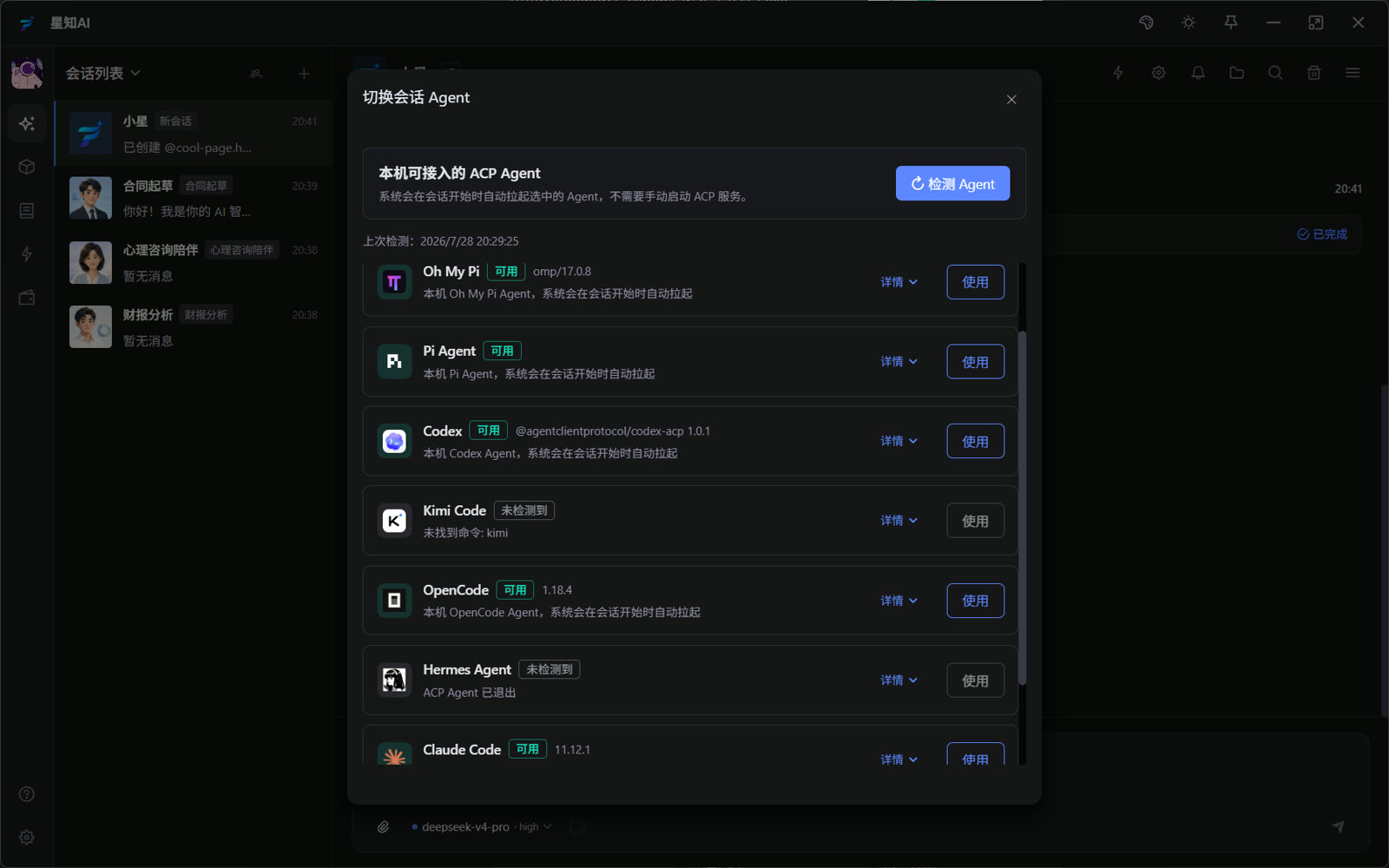The width and height of the screenshot is (1389, 868).
Task: Click the OpenCode logo icon
Action: (394, 601)
